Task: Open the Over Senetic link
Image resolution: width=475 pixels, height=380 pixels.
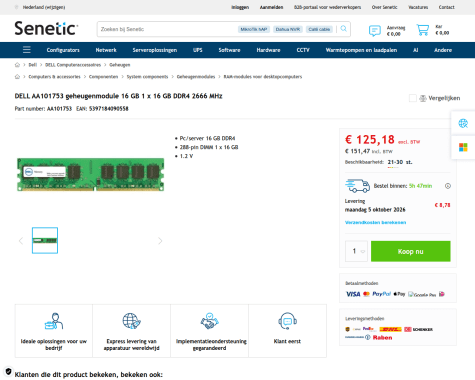Action: click(385, 7)
